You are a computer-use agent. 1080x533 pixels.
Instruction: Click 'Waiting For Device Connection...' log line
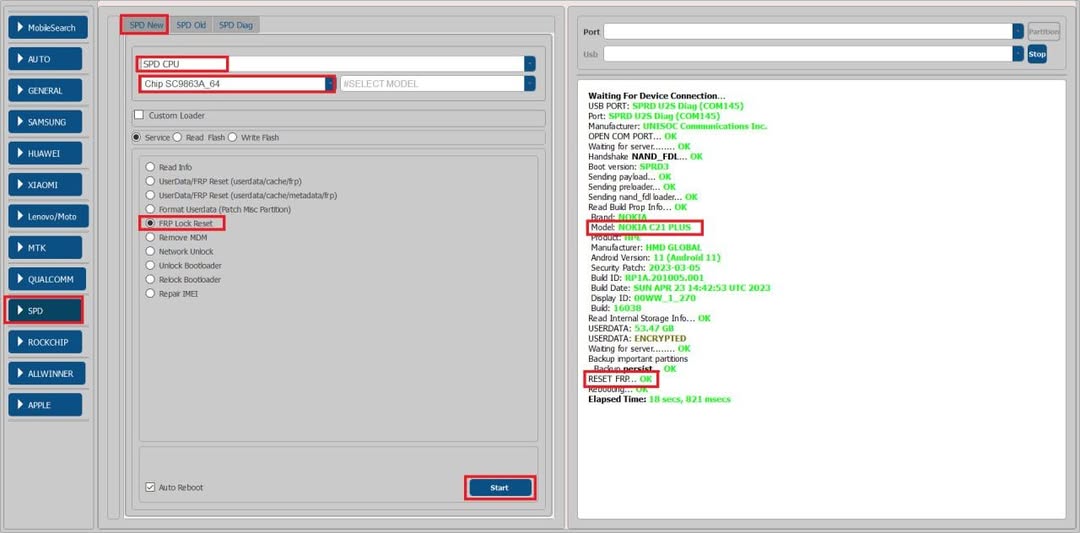pos(656,96)
